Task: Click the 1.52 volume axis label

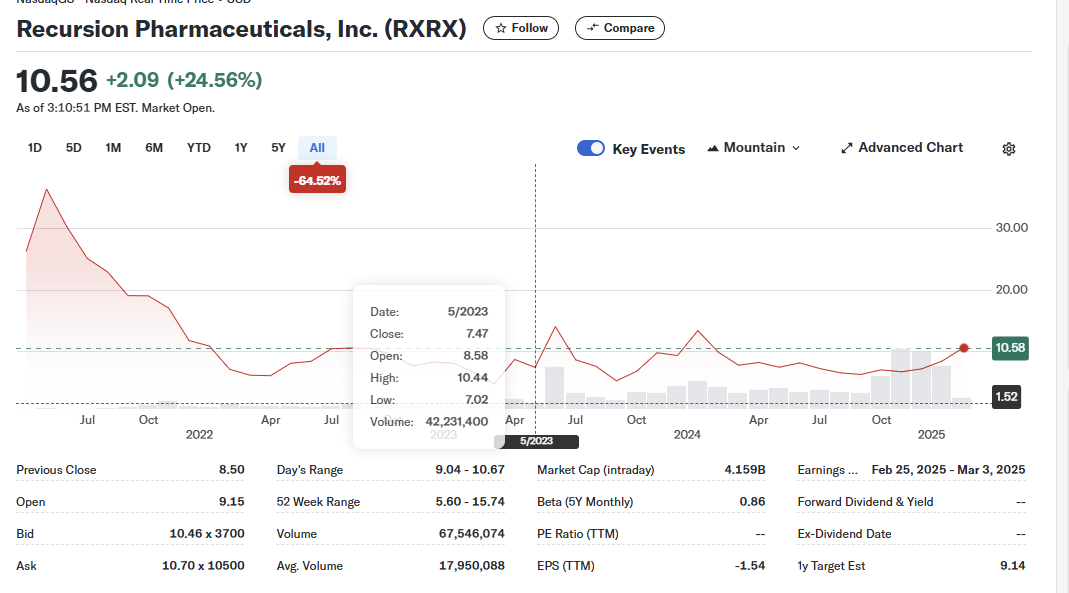Action: pos(1006,397)
